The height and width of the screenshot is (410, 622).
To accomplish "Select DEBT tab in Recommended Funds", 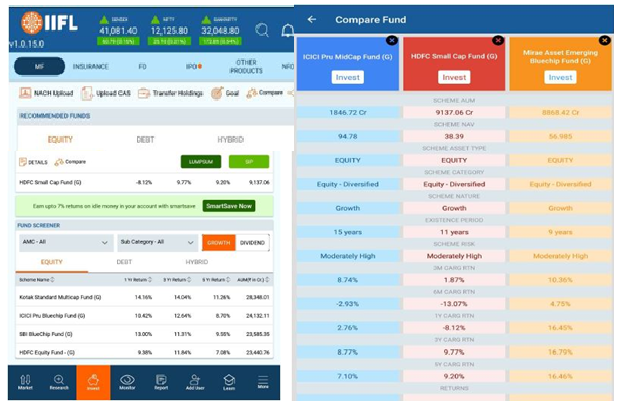I will click(x=145, y=140).
